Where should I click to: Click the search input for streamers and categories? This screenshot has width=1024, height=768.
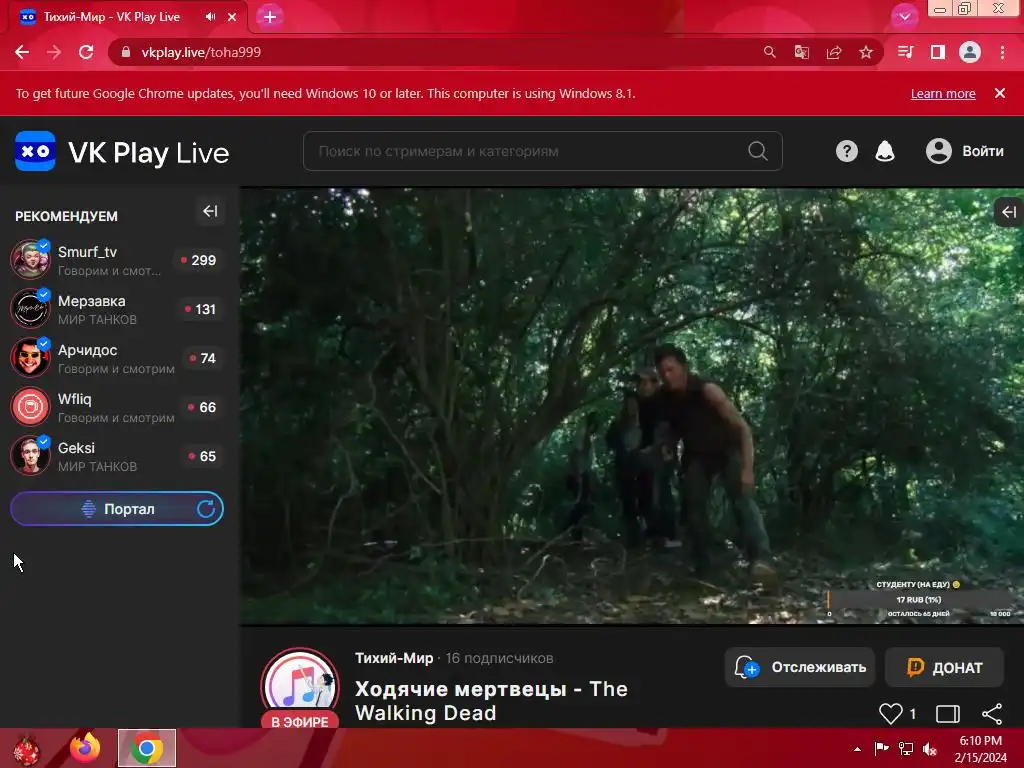click(543, 151)
